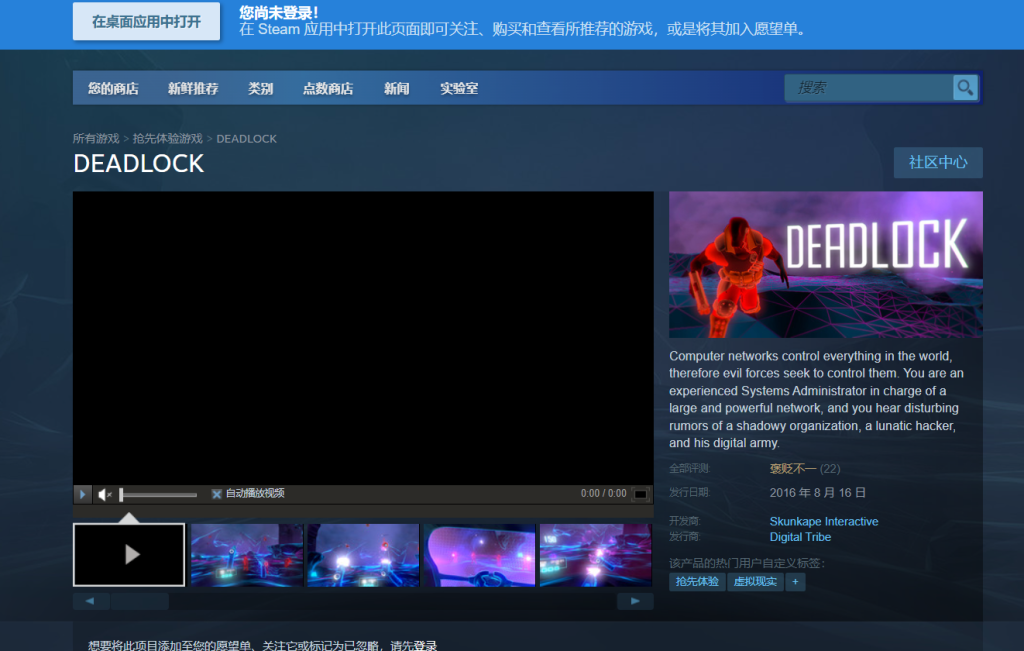Screen dimensions: 1024x651
Task: Toggle fullscreen on the video player
Action: 641,494
